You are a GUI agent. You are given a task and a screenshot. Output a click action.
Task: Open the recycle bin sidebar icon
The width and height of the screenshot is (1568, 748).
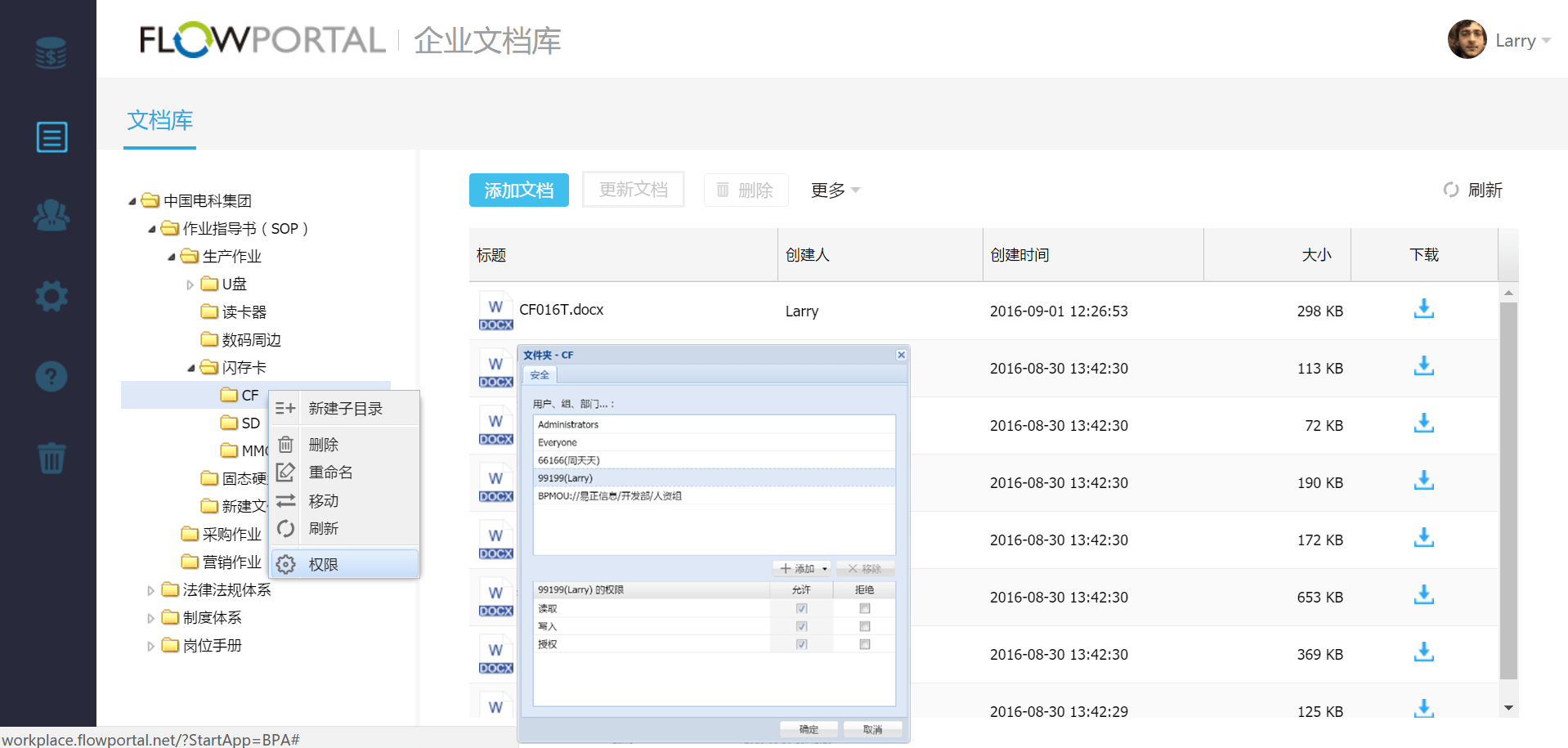pyautogui.click(x=52, y=457)
